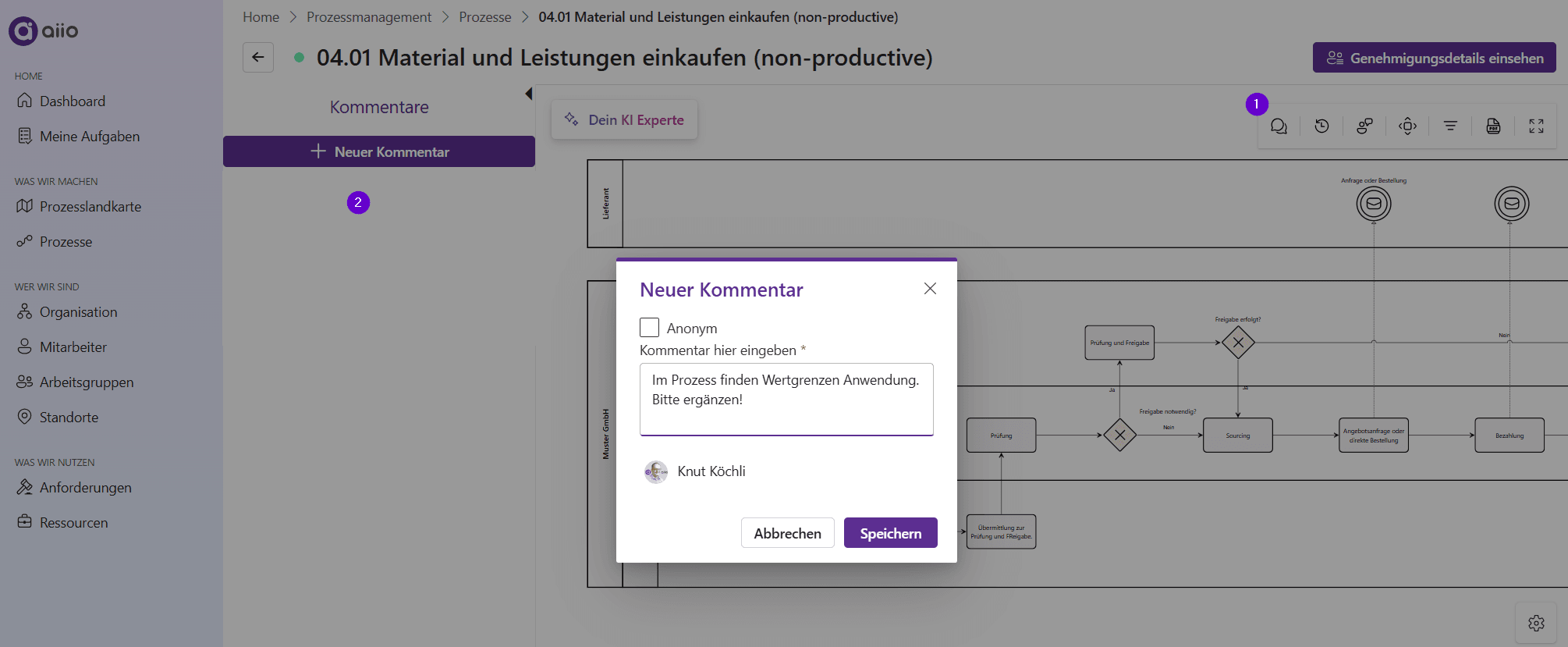Select Prozesse in the sidebar
The height and width of the screenshot is (647, 1568).
66,242
